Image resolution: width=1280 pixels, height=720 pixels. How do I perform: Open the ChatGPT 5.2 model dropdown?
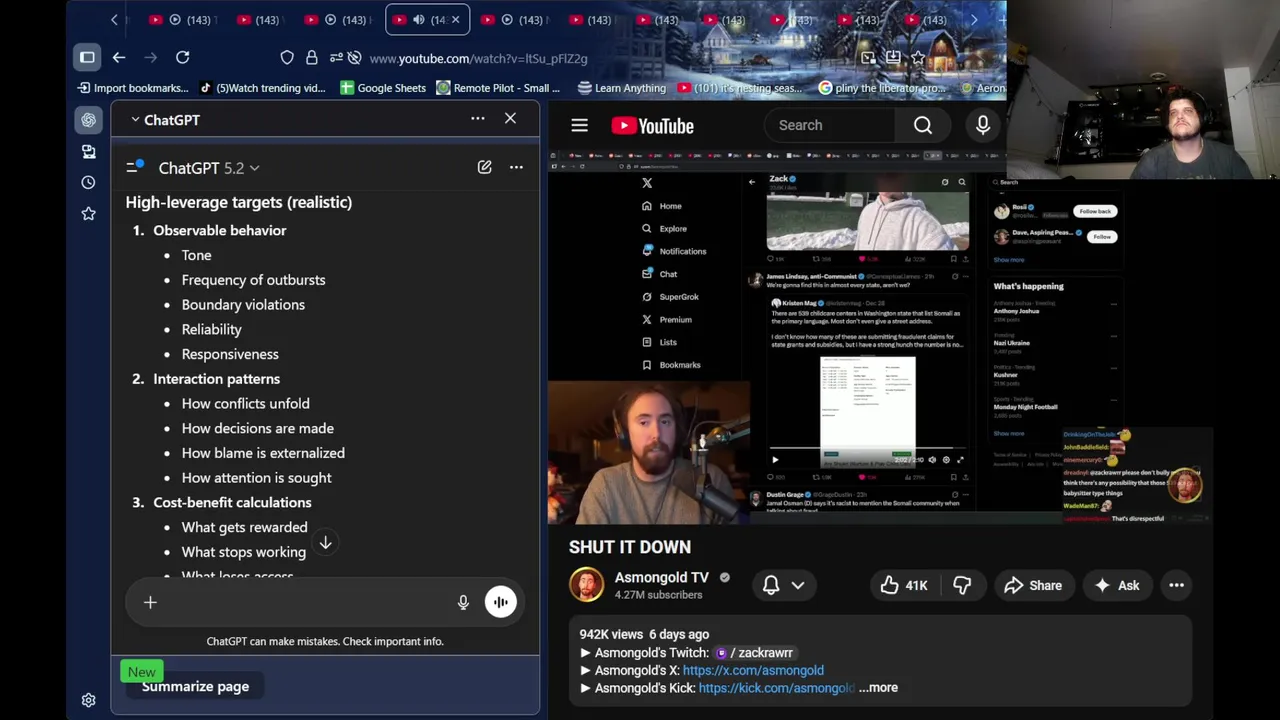click(208, 168)
